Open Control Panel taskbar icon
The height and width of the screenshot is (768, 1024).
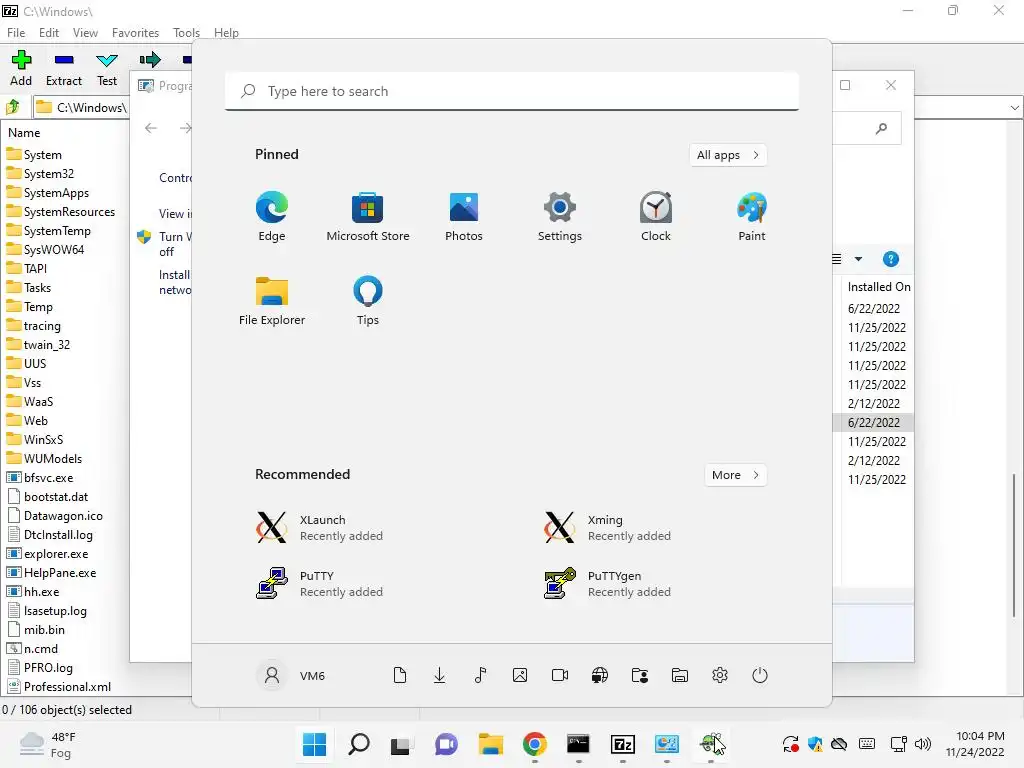667,744
